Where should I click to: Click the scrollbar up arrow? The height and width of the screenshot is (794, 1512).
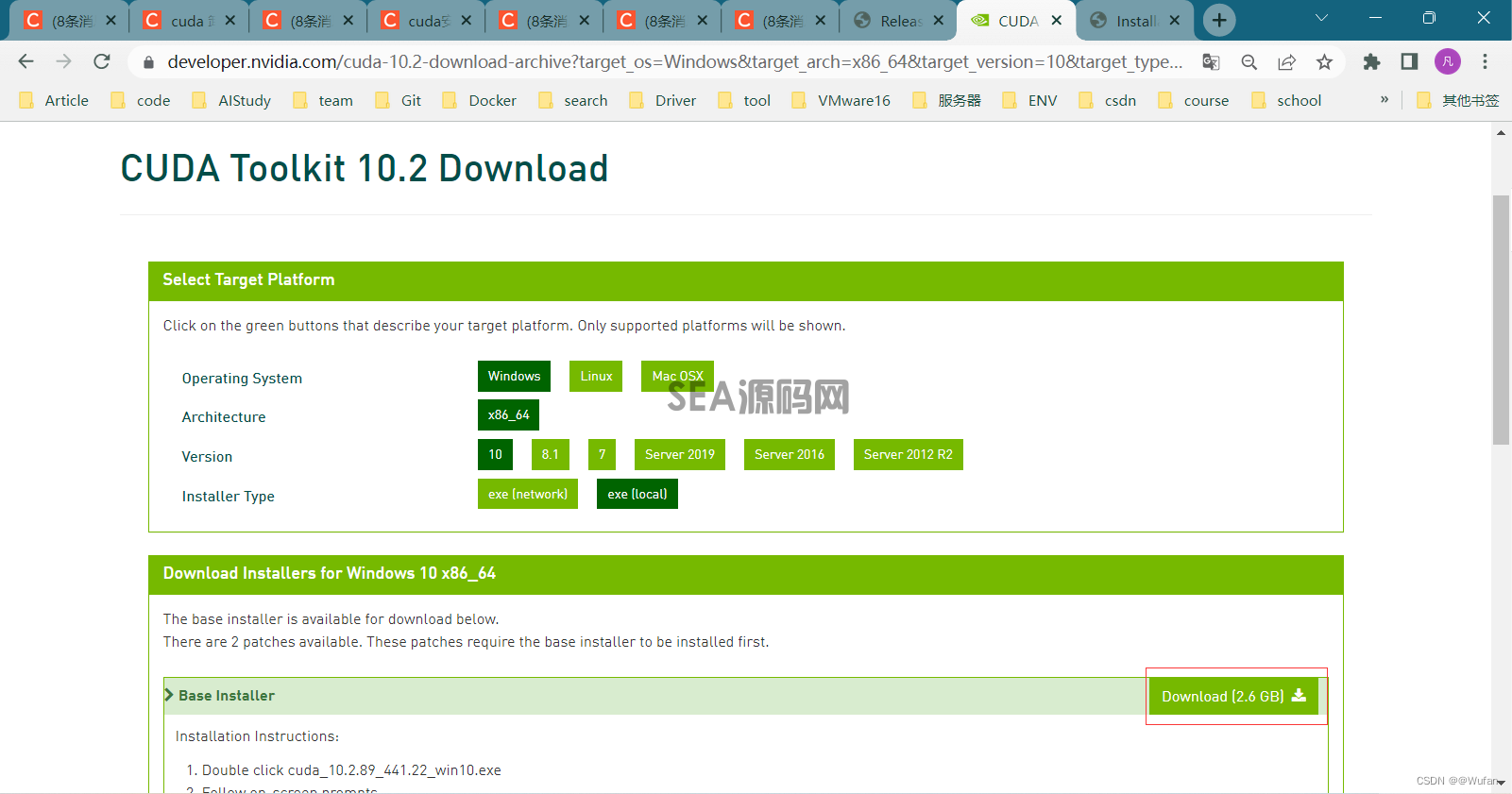1501,133
